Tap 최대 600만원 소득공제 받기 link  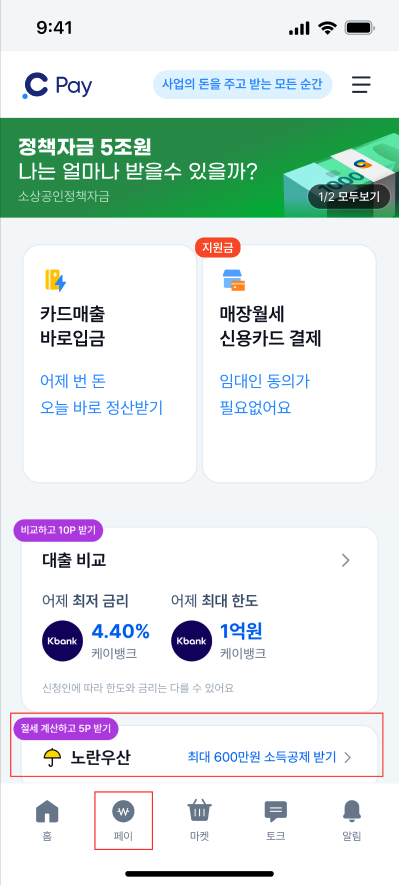coord(262,757)
